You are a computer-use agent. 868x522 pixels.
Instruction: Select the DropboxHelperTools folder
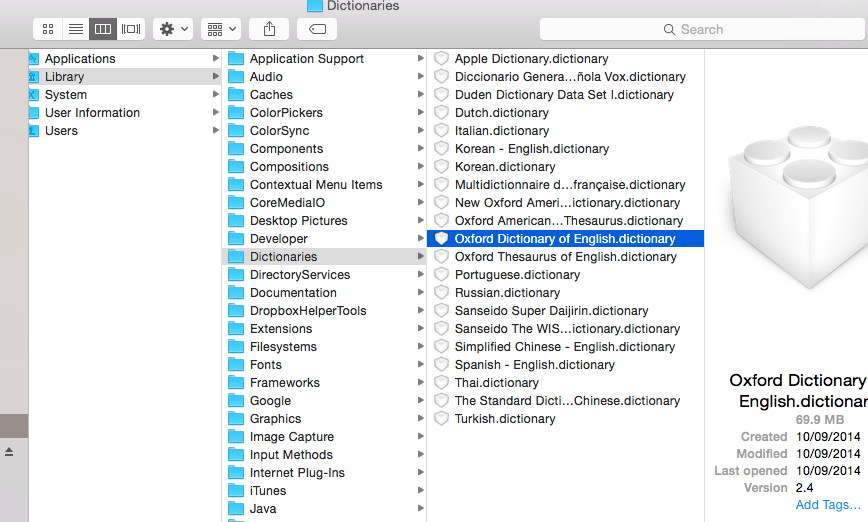(324, 311)
